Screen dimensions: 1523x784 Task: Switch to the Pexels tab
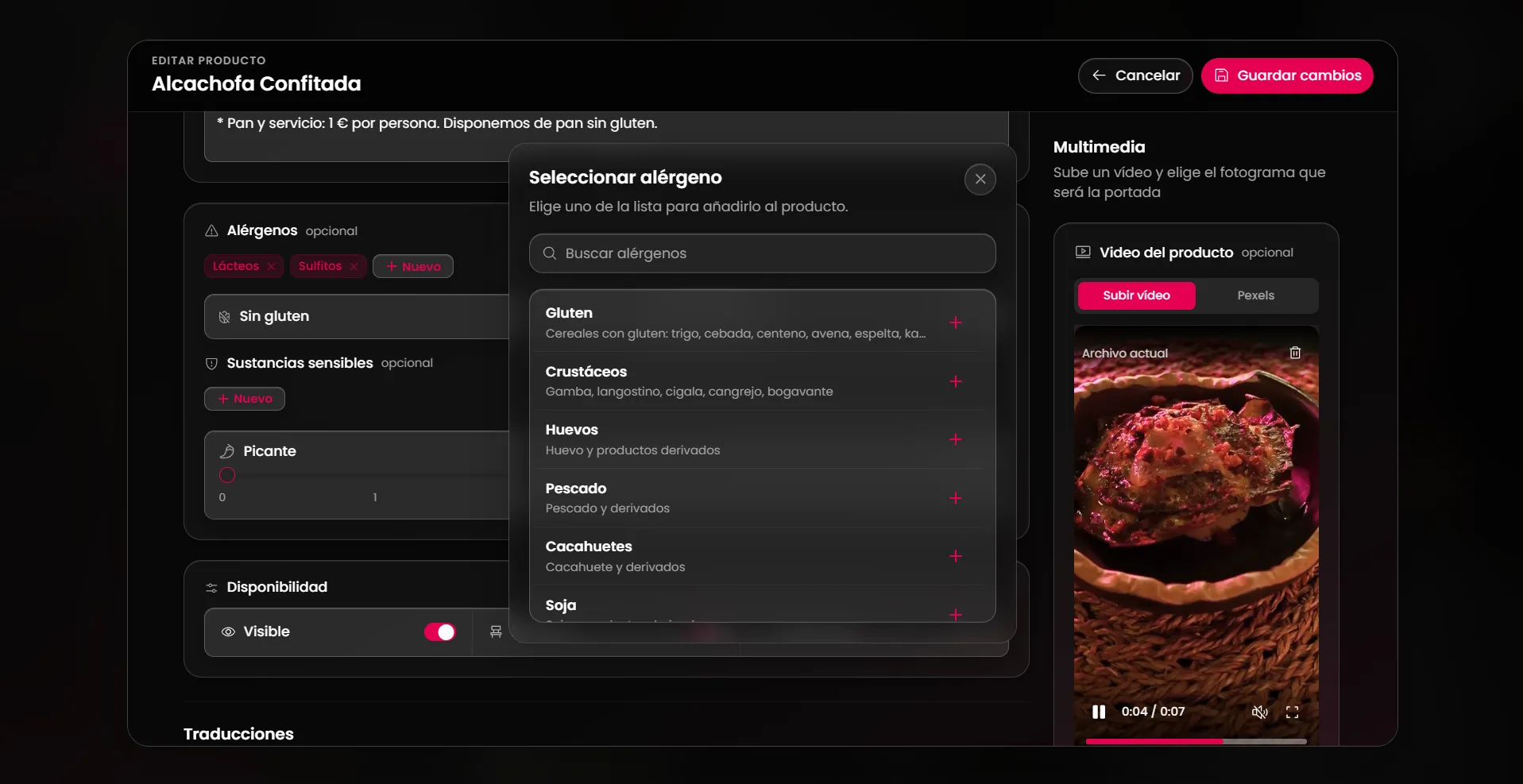pos(1255,295)
